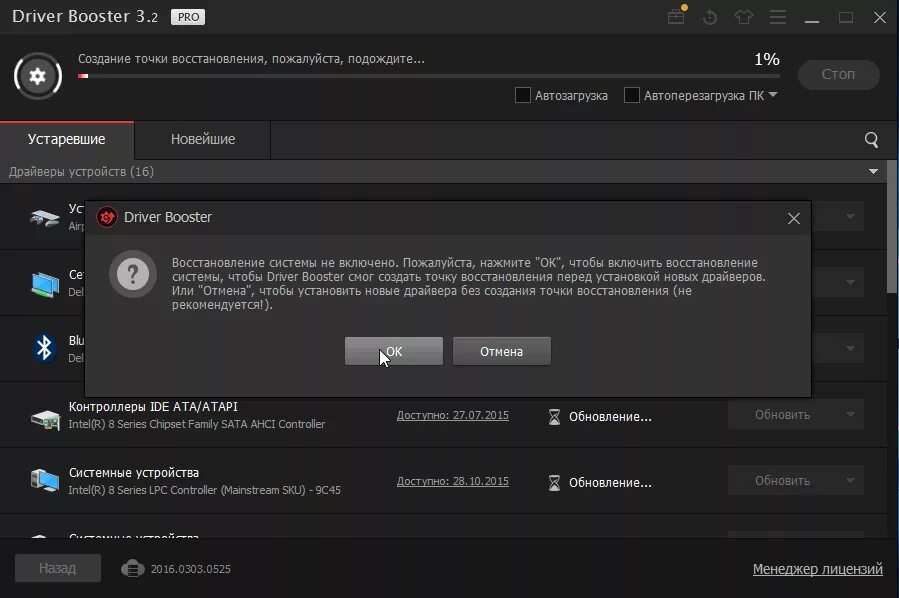Click Отмена in the dialog
Image resolution: width=899 pixels, height=598 pixels.
pos(502,351)
